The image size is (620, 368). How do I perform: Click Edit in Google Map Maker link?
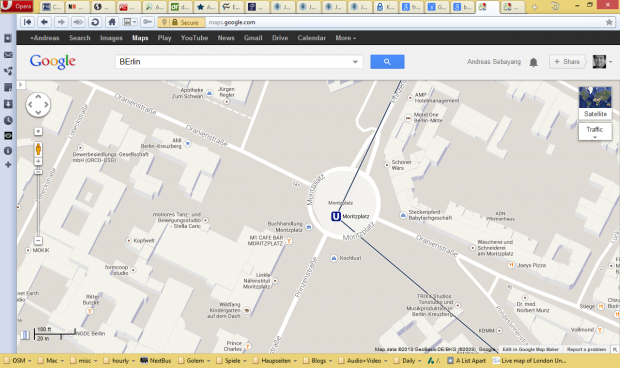(531, 349)
